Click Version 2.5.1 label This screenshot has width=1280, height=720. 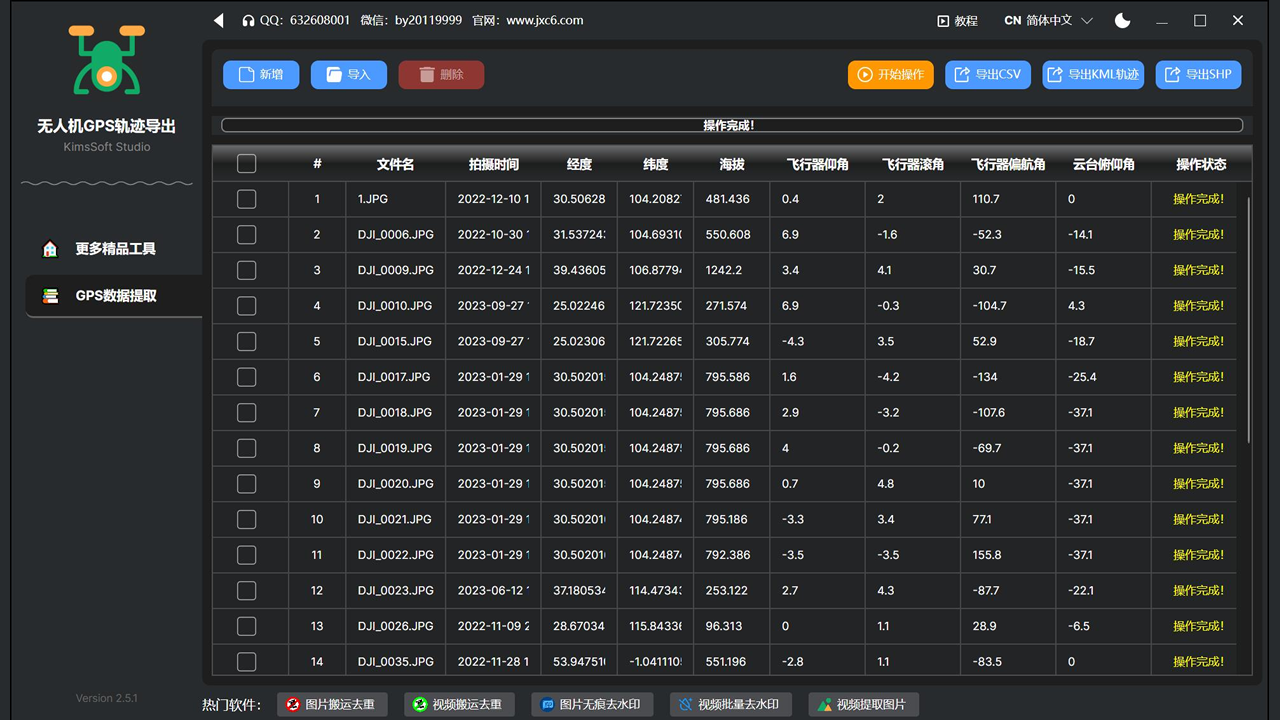107,698
